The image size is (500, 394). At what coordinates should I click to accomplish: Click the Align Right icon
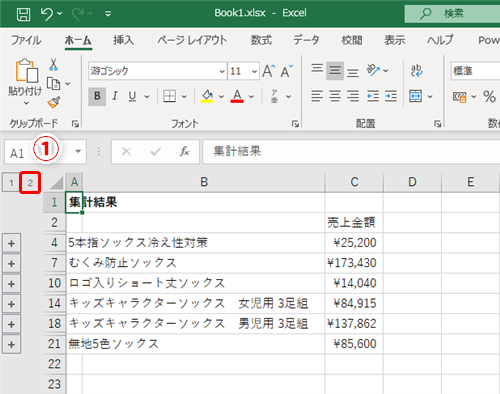(x=353, y=96)
